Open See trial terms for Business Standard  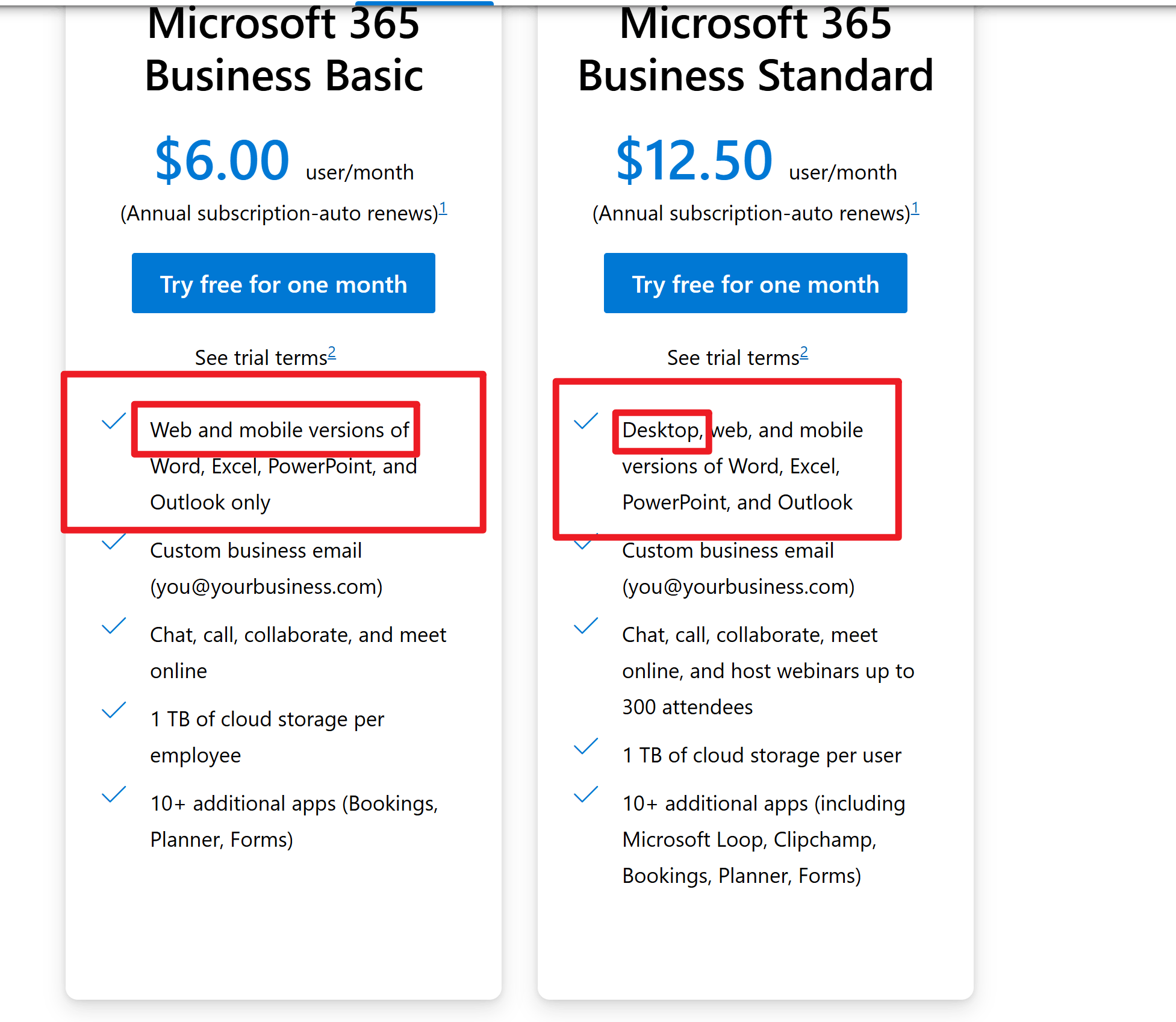click(x=733, y=357)
